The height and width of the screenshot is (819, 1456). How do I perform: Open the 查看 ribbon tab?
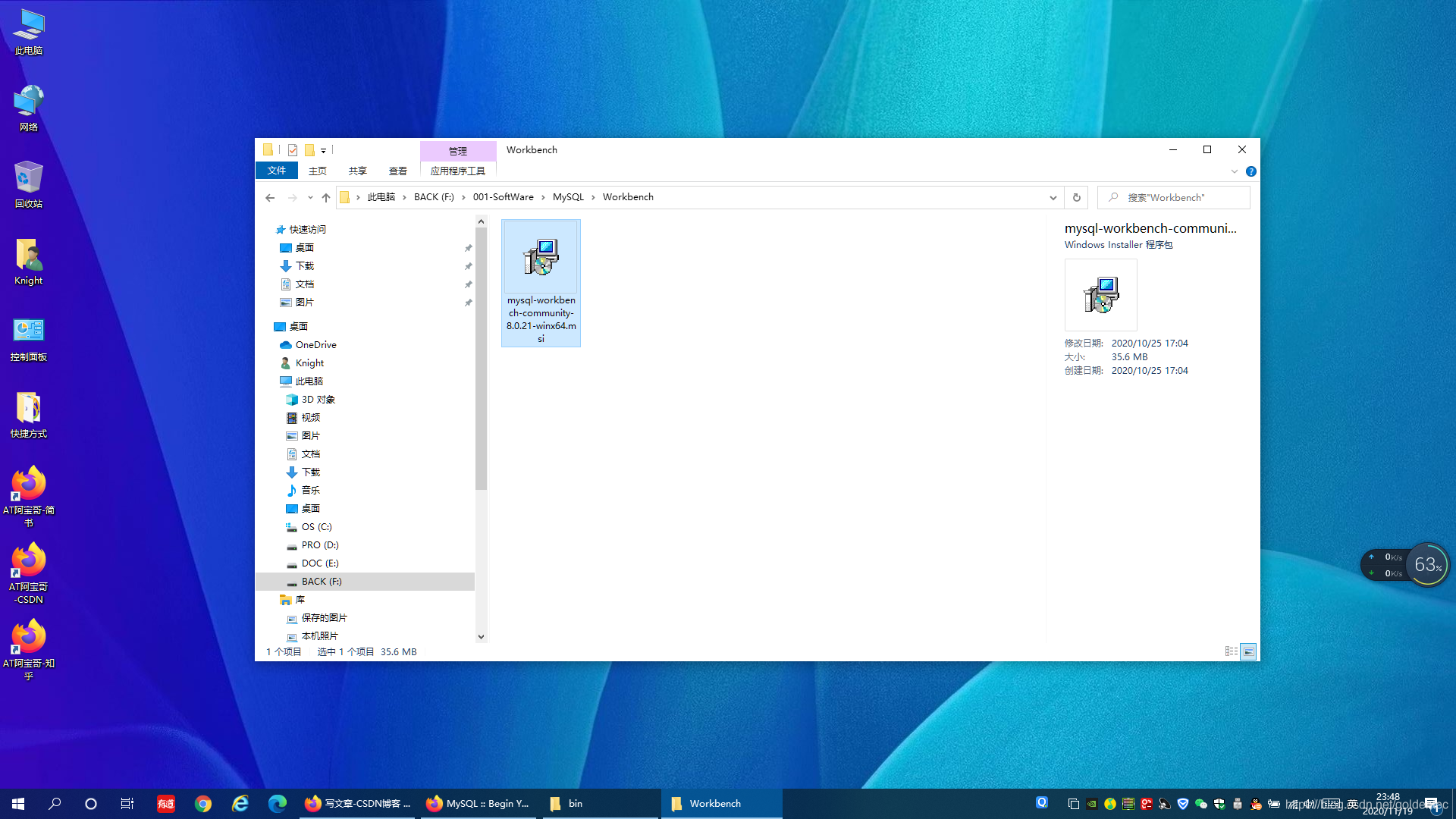click(x=398, y=171)
